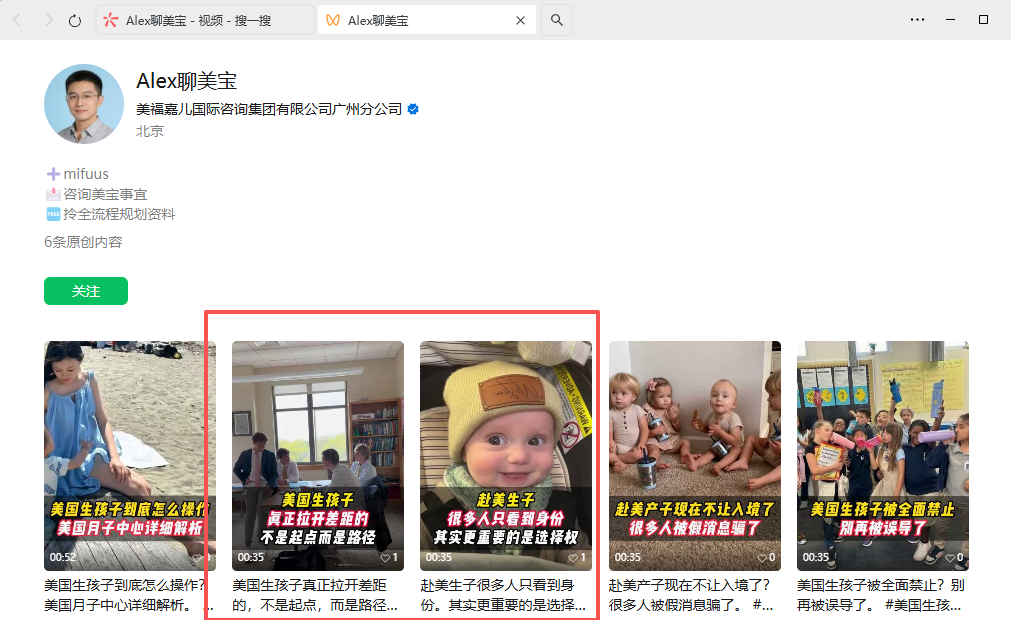Click the 咨询美宝事宜 line

[97, 194]
